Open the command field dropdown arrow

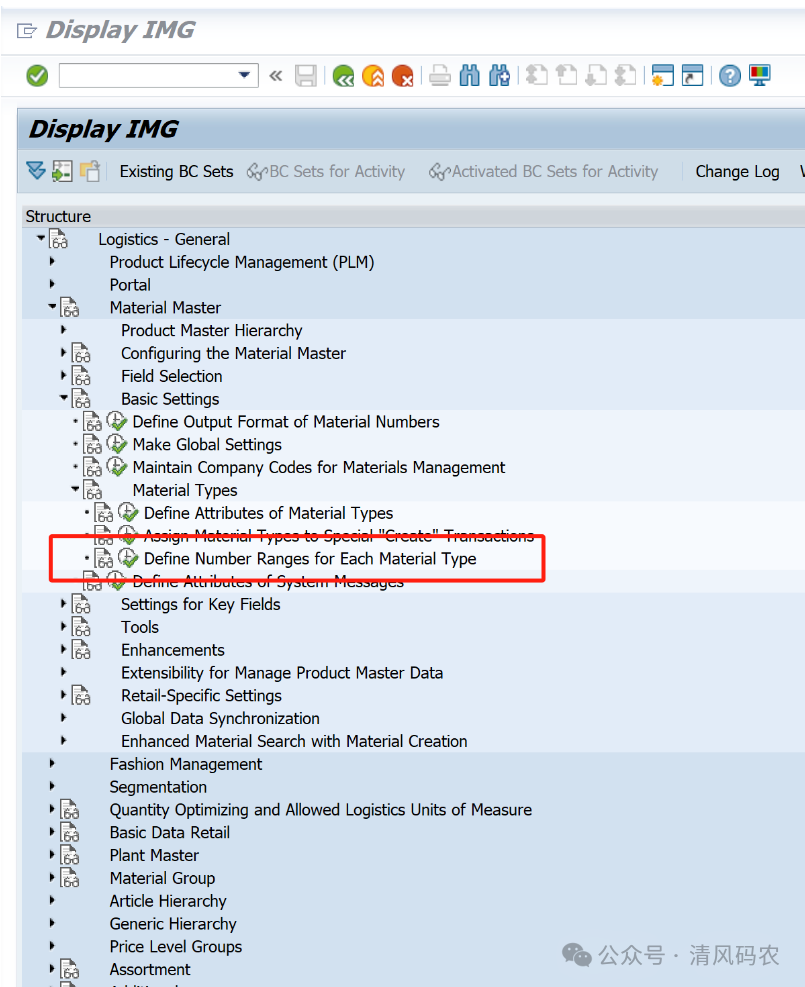coord(244,76)
